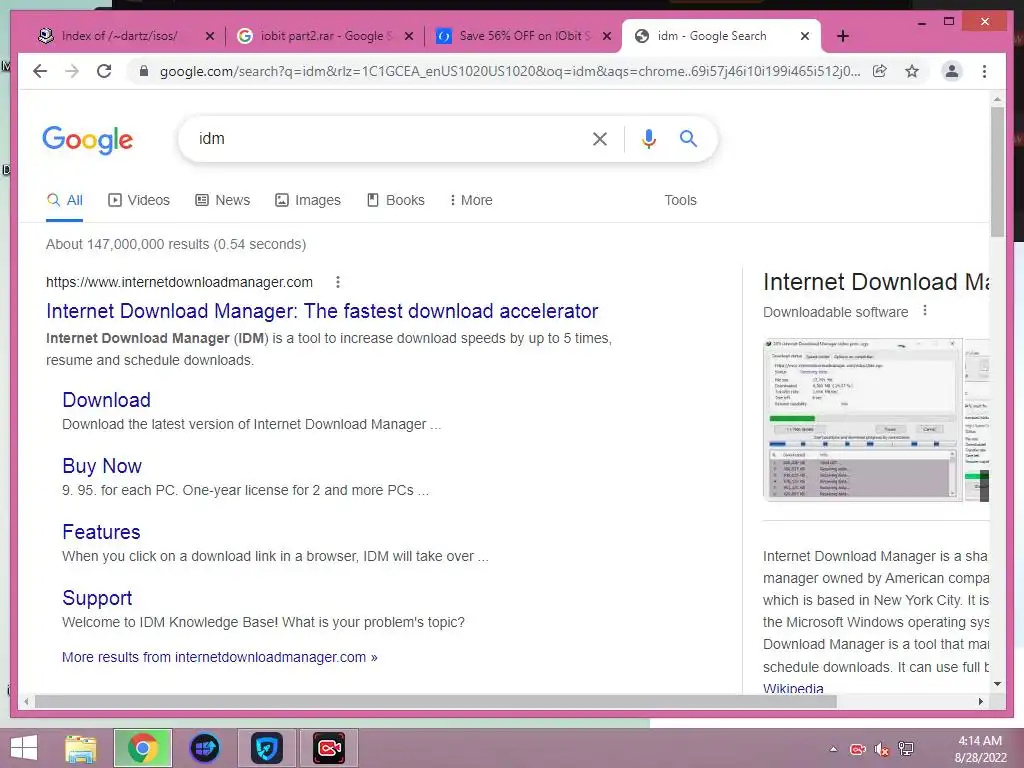1024x768 pixels.
Task: Open the IDM screenshot thumbnail in knowledge panel
Action: [x=862, y=419]
